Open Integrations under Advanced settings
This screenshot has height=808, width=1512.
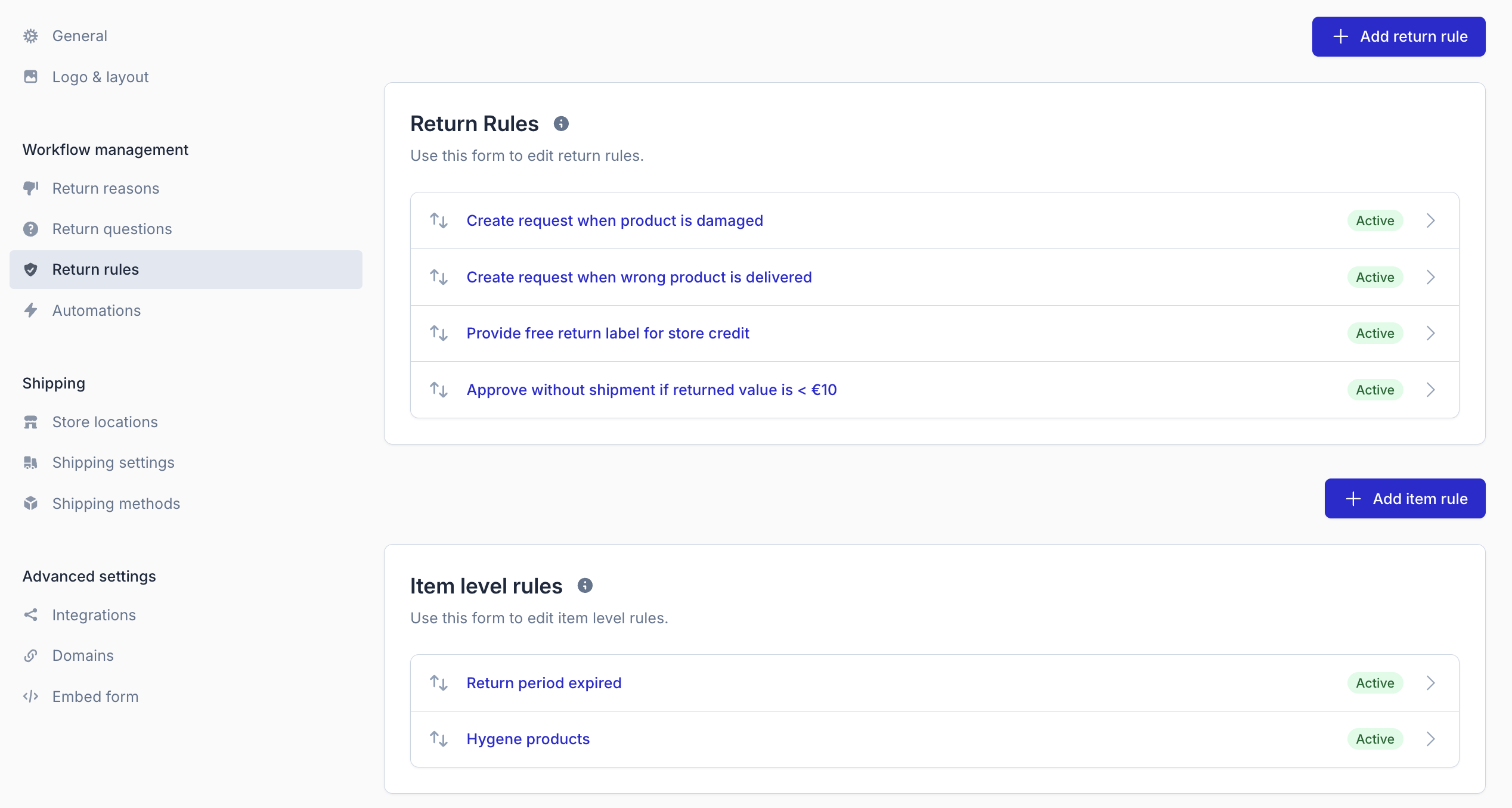point(94,615)
